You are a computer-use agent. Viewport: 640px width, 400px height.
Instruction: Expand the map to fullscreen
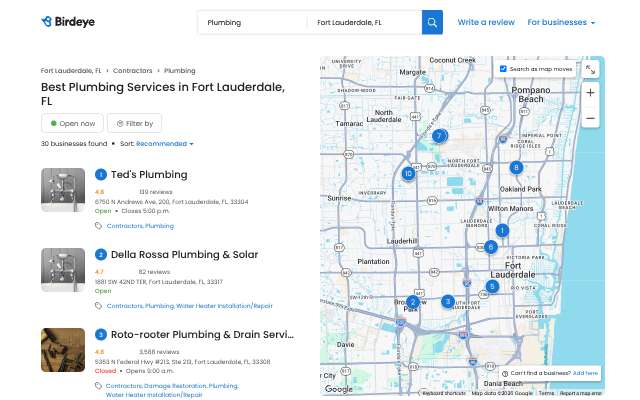click(590, 69)
